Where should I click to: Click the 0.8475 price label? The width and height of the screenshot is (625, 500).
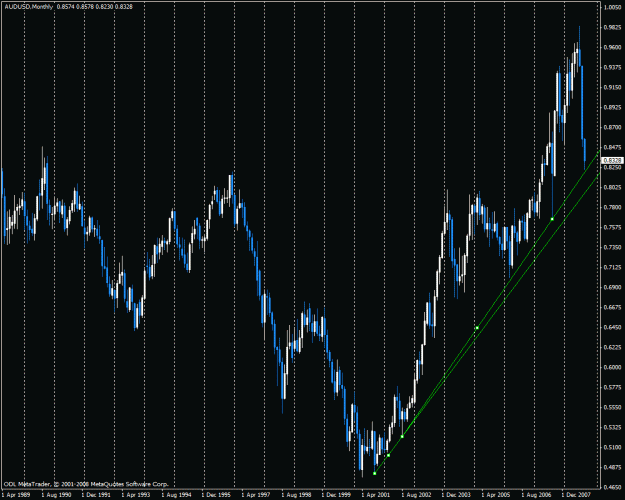point(613,147)
